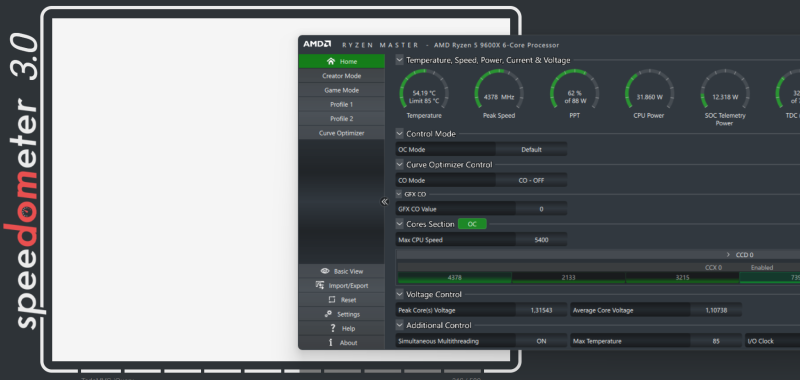Switch to Game Mode profile
The height and width of the screenshot is (380, 800).
coord(341,90)
